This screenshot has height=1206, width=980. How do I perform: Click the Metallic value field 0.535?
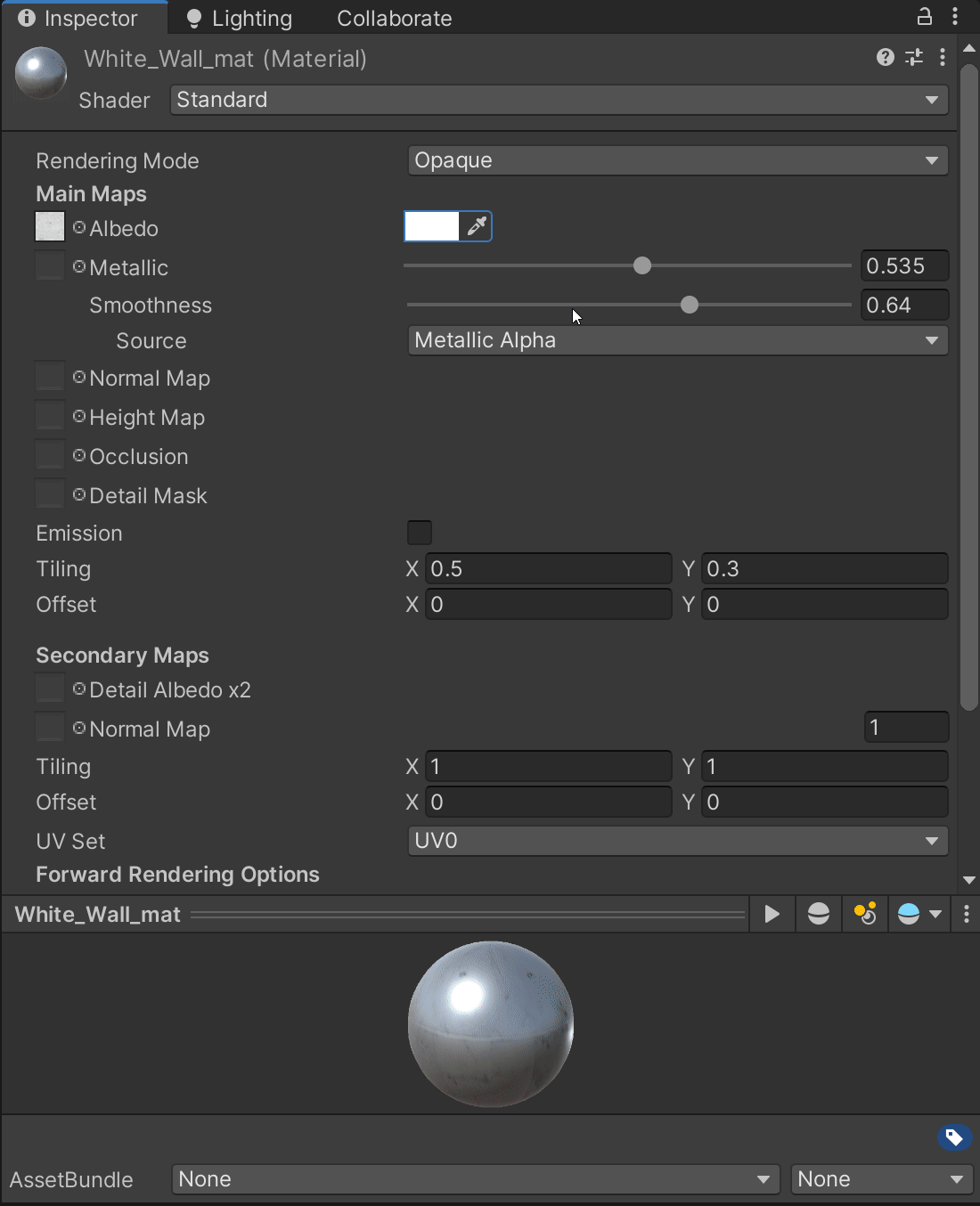[x=904, y=265]
